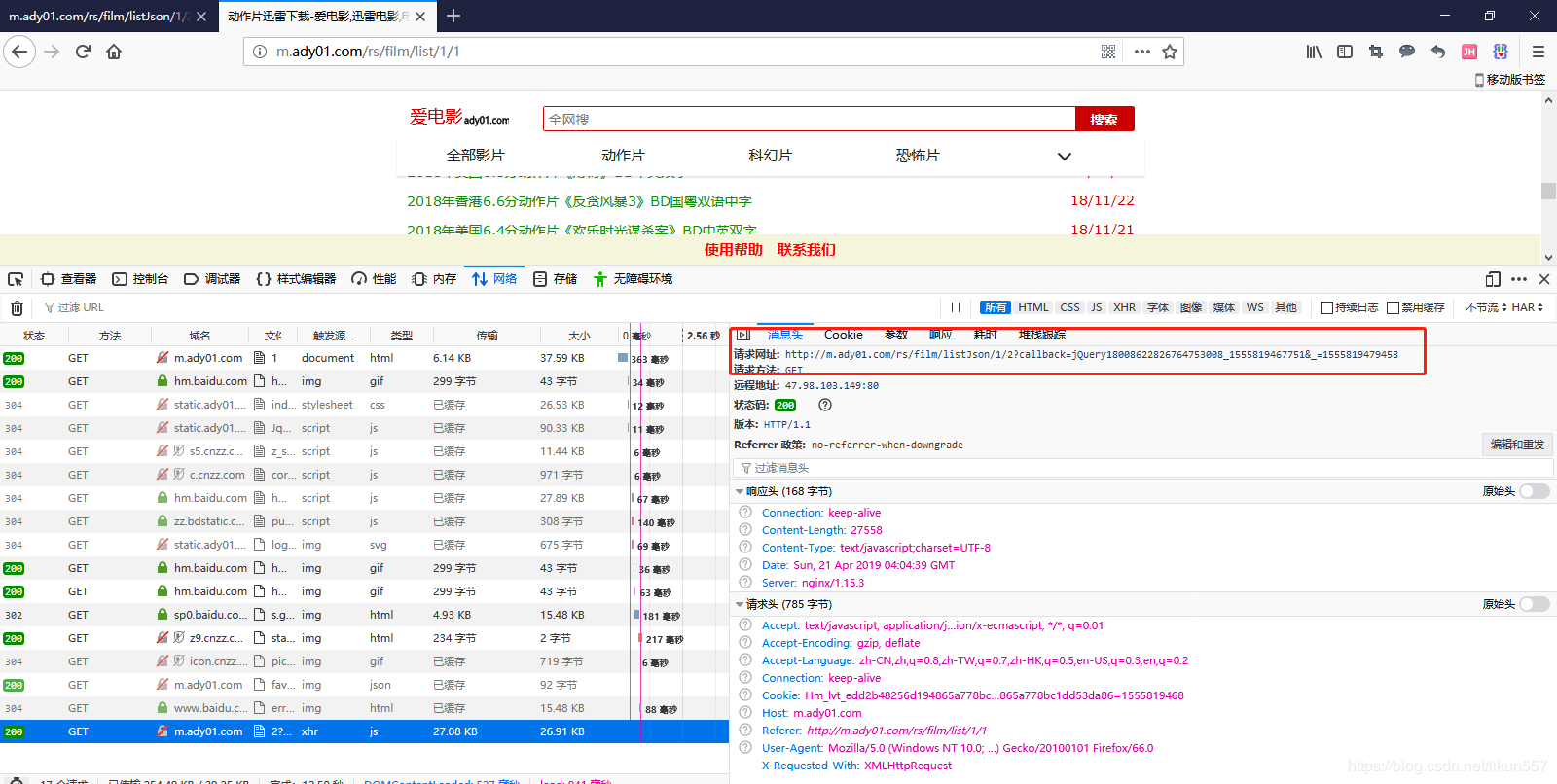This screenshot has width=1557, height=784.
Task: Pause network recording
Action: tap(956, 307)
